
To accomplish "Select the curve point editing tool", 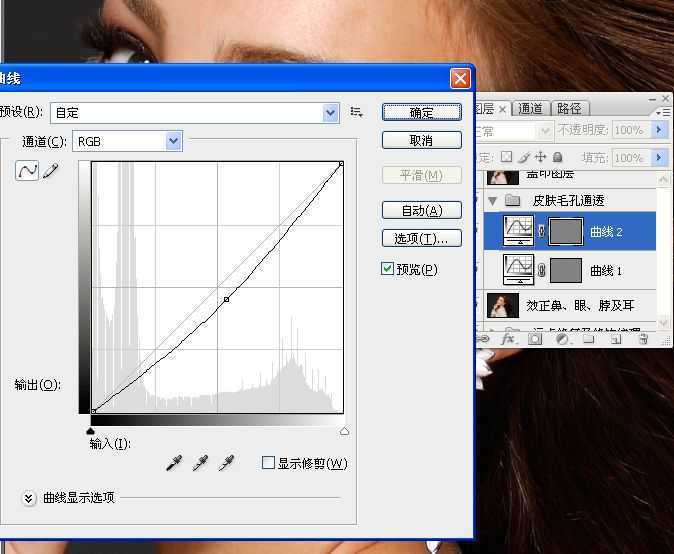I will [27, 171].
